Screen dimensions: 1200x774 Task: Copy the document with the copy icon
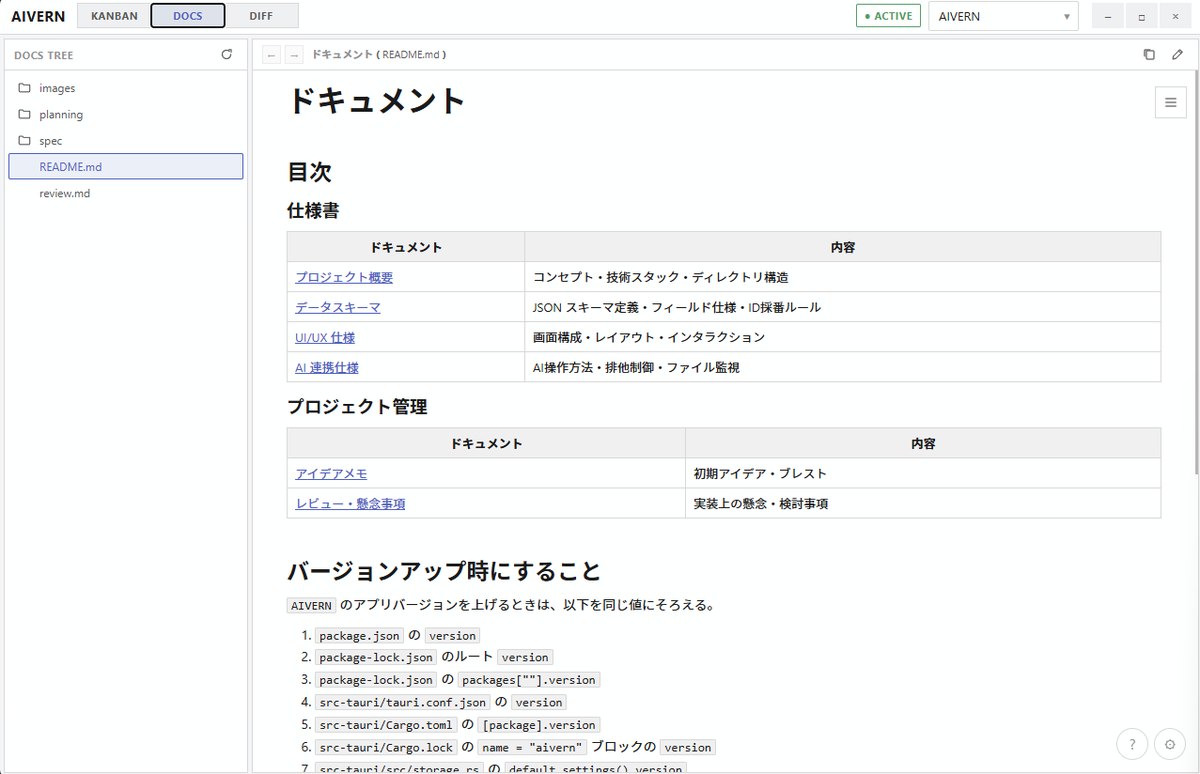click(1149, 55)
